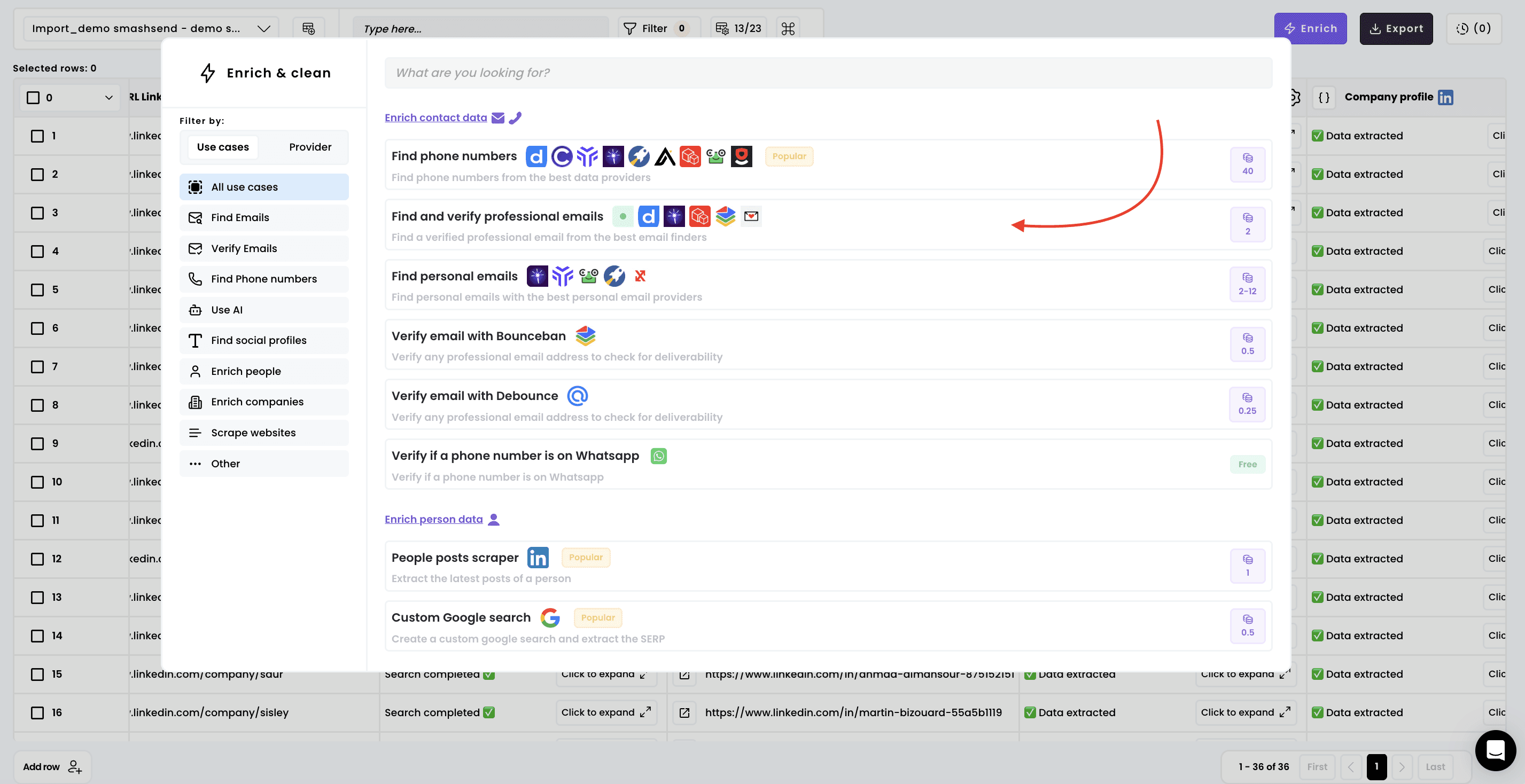This screenshot has width=1525, height=784.
Task: Check the row 3 checkbox
Action: (x=37, y=213)
